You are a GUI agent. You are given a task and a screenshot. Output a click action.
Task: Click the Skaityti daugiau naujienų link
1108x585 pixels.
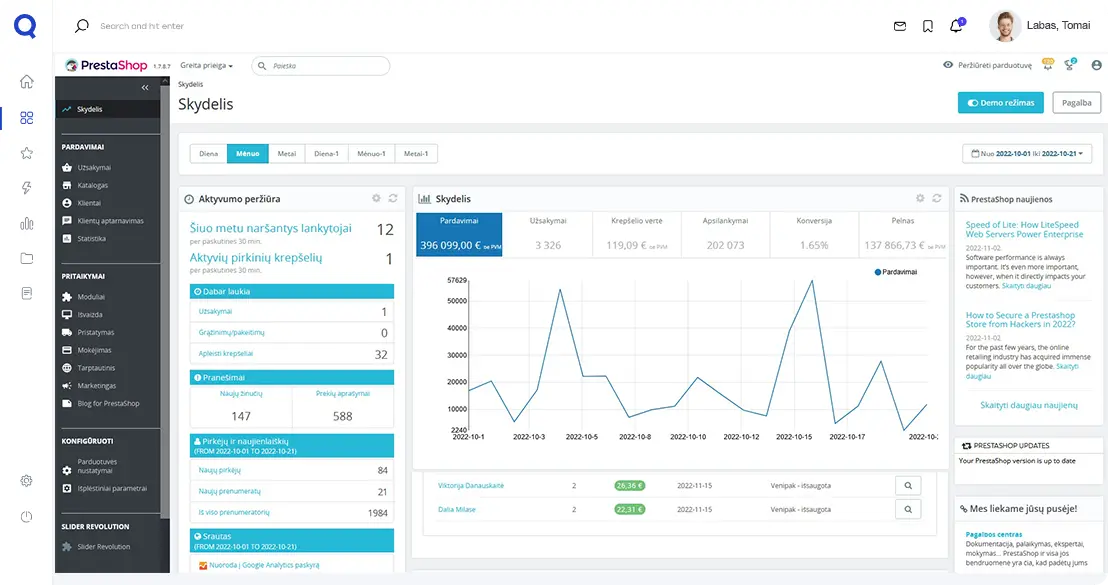click(1029, 405)
